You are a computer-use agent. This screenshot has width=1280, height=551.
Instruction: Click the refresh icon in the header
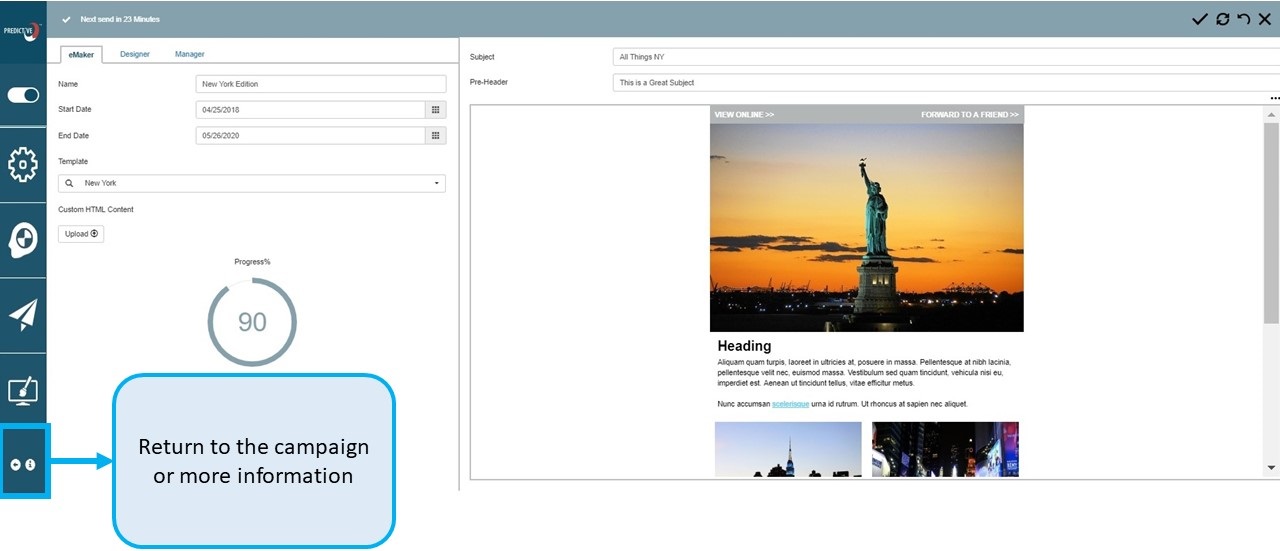click(x=1222, y=19)
